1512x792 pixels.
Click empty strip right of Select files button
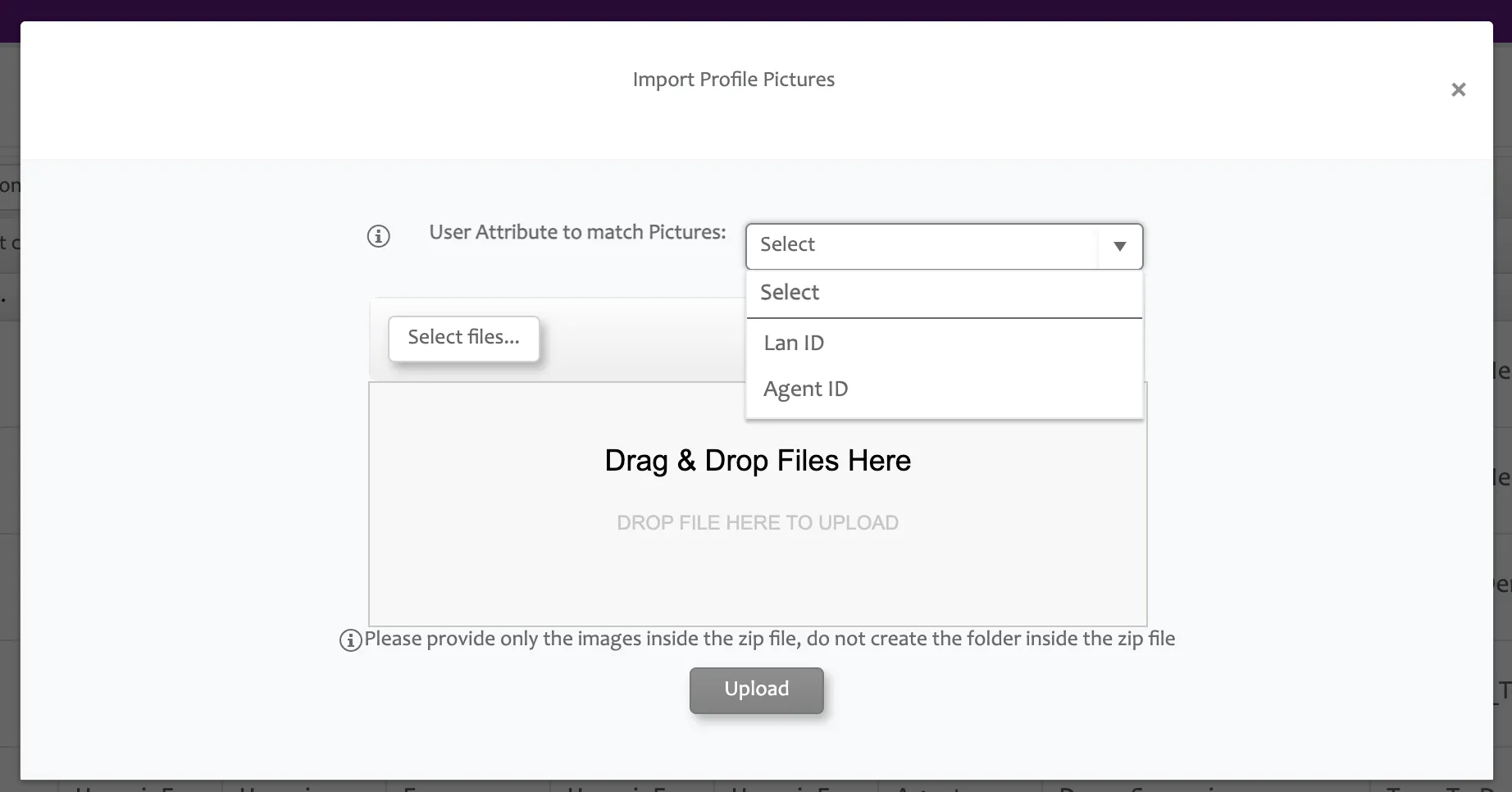(643, 339)
